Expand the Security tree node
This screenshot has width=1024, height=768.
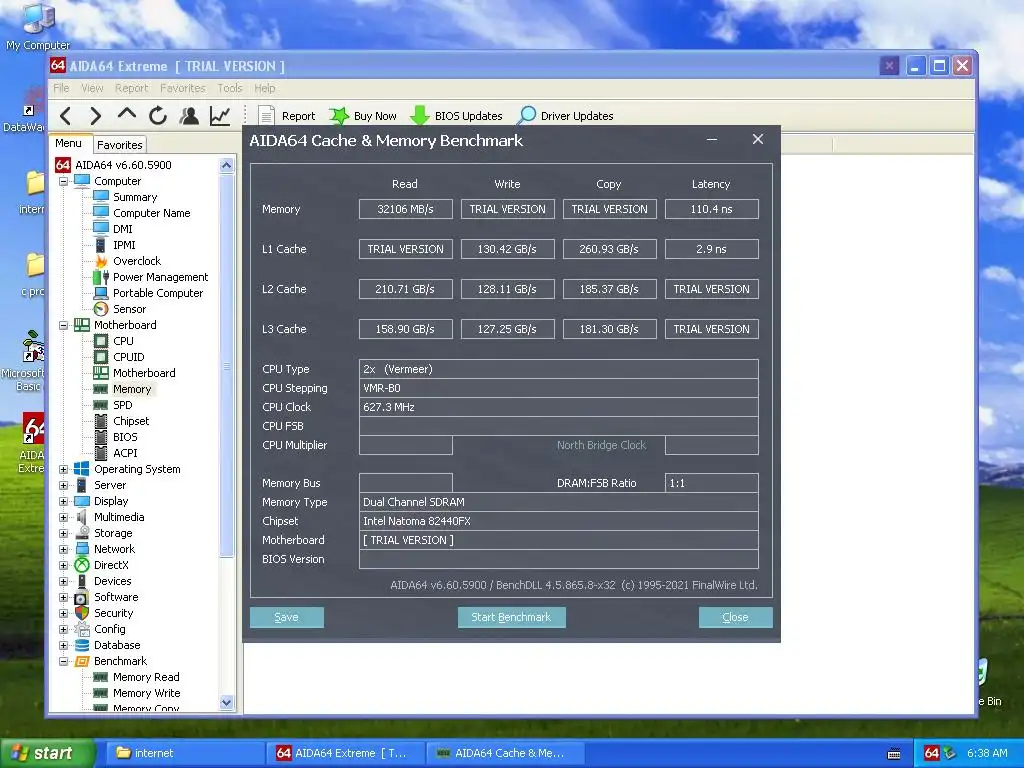(63, 613)
